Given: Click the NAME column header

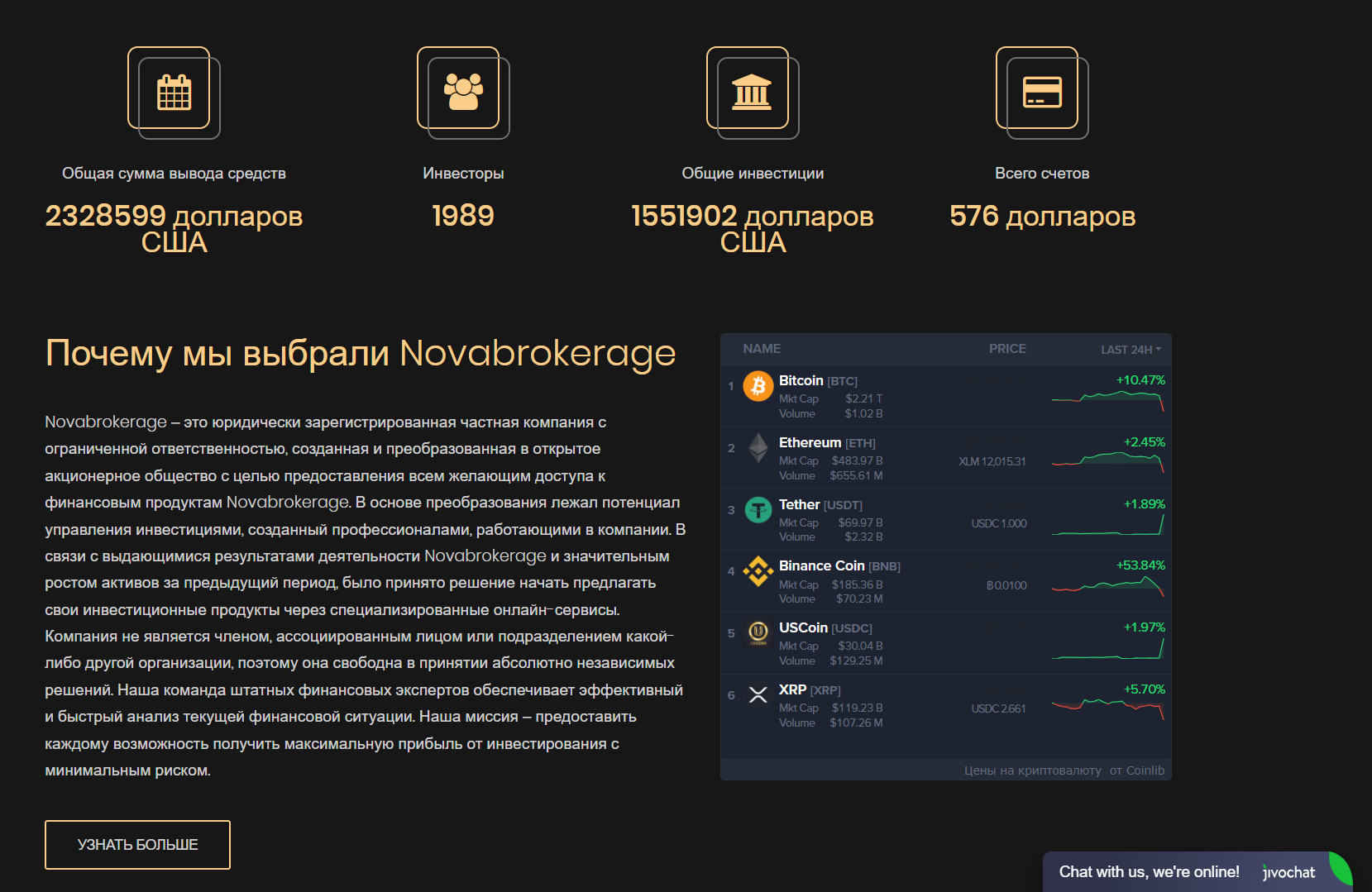Looking at the screenshot, I should (x=761, y=349).
